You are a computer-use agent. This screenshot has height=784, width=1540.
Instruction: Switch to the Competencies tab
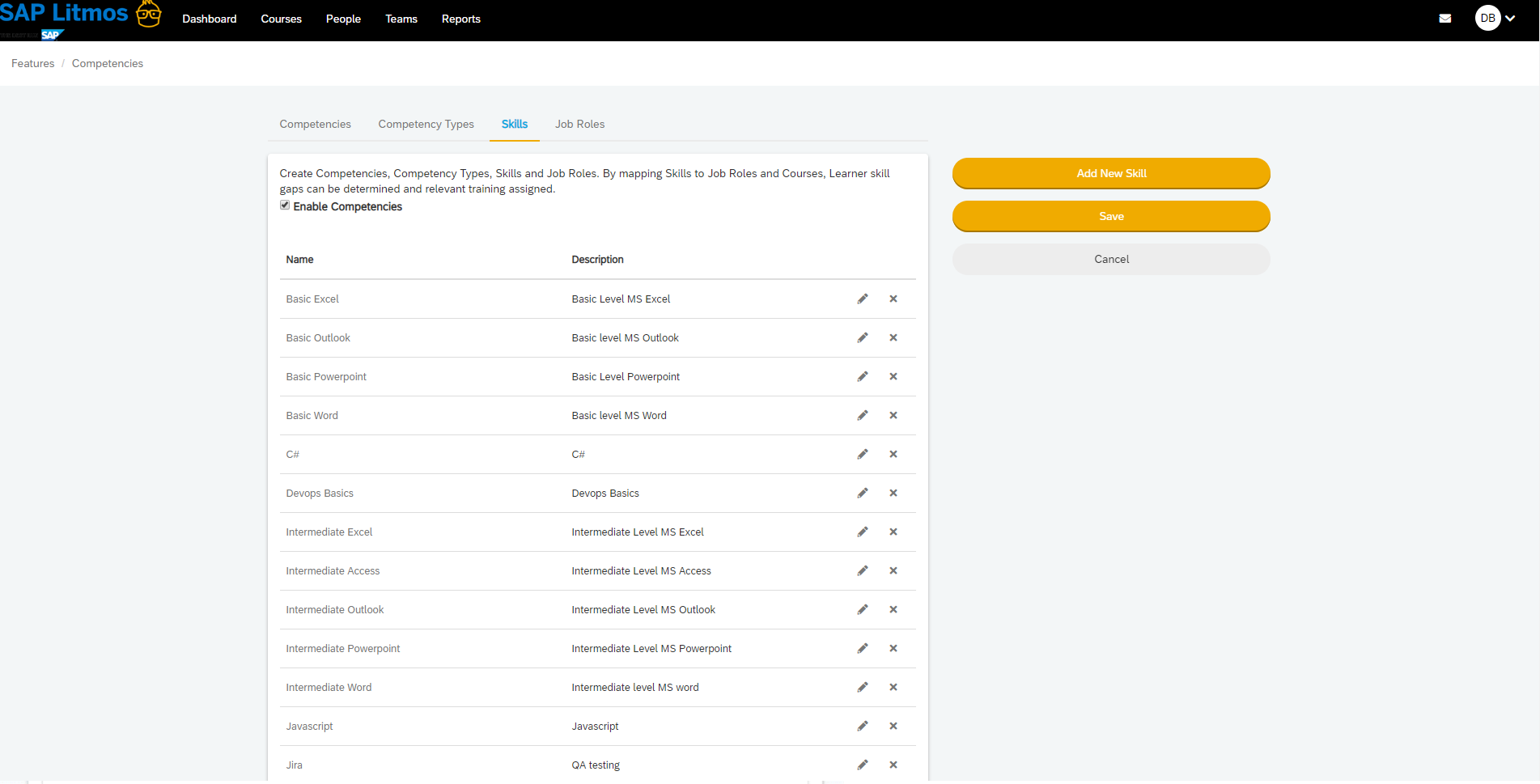pyautogui.click(x=316, y=124)
